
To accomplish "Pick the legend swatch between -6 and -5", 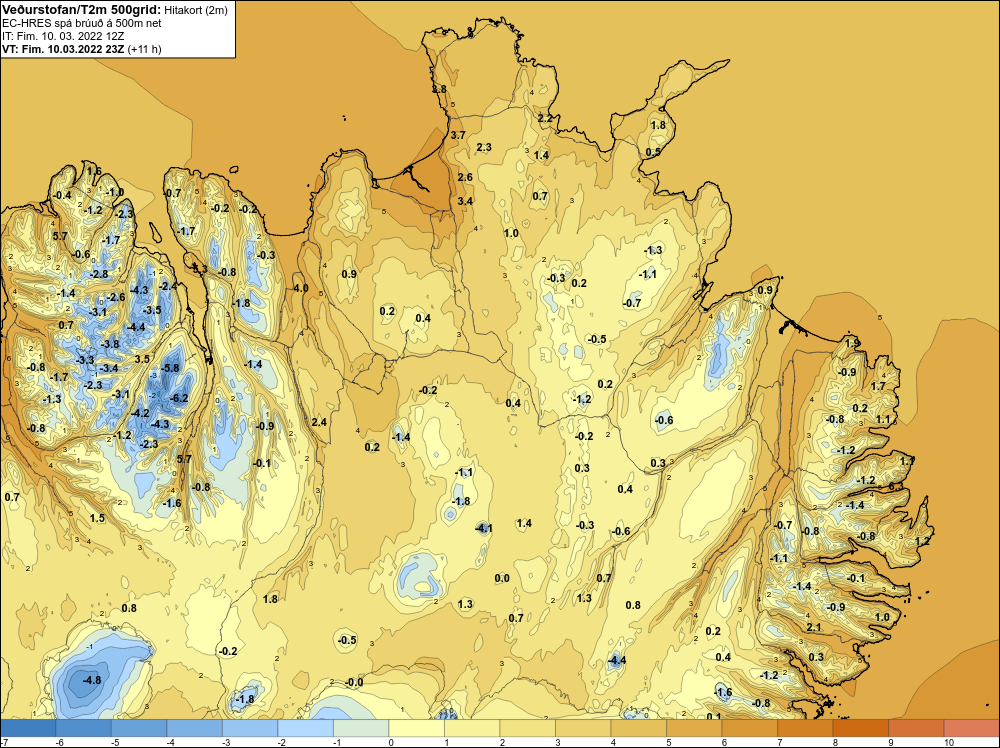I will [x=84, y=728].
